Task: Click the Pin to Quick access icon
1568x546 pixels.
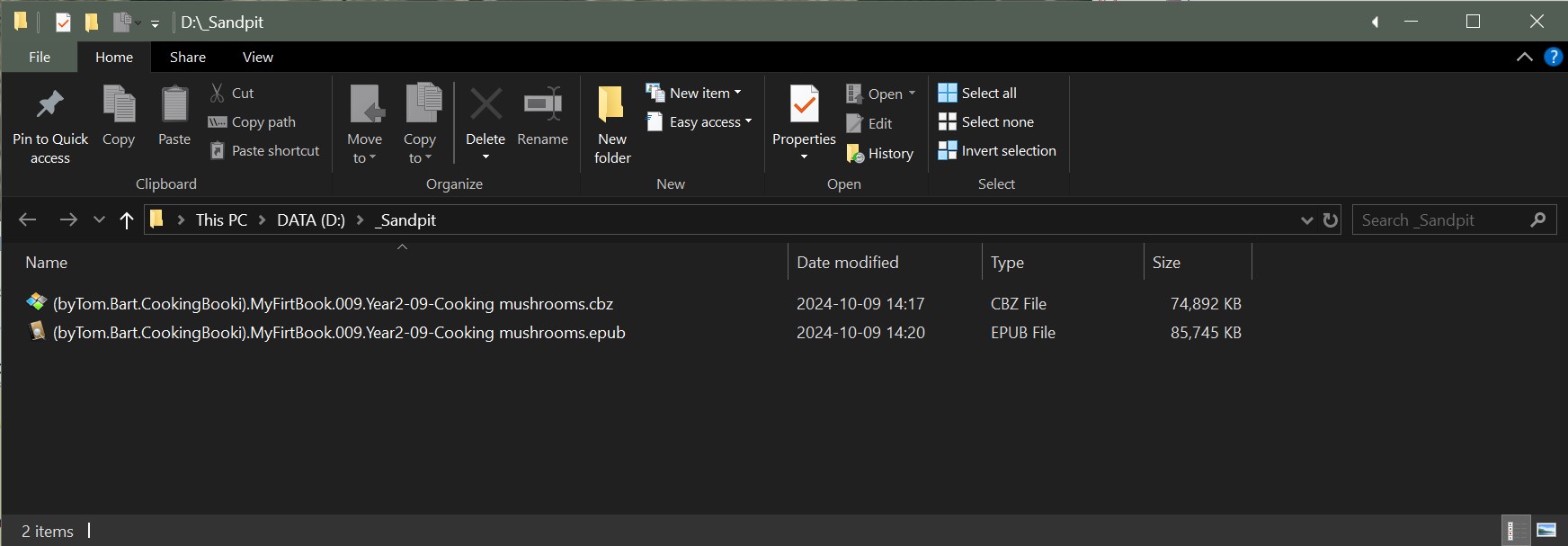Action: [49, 106]
